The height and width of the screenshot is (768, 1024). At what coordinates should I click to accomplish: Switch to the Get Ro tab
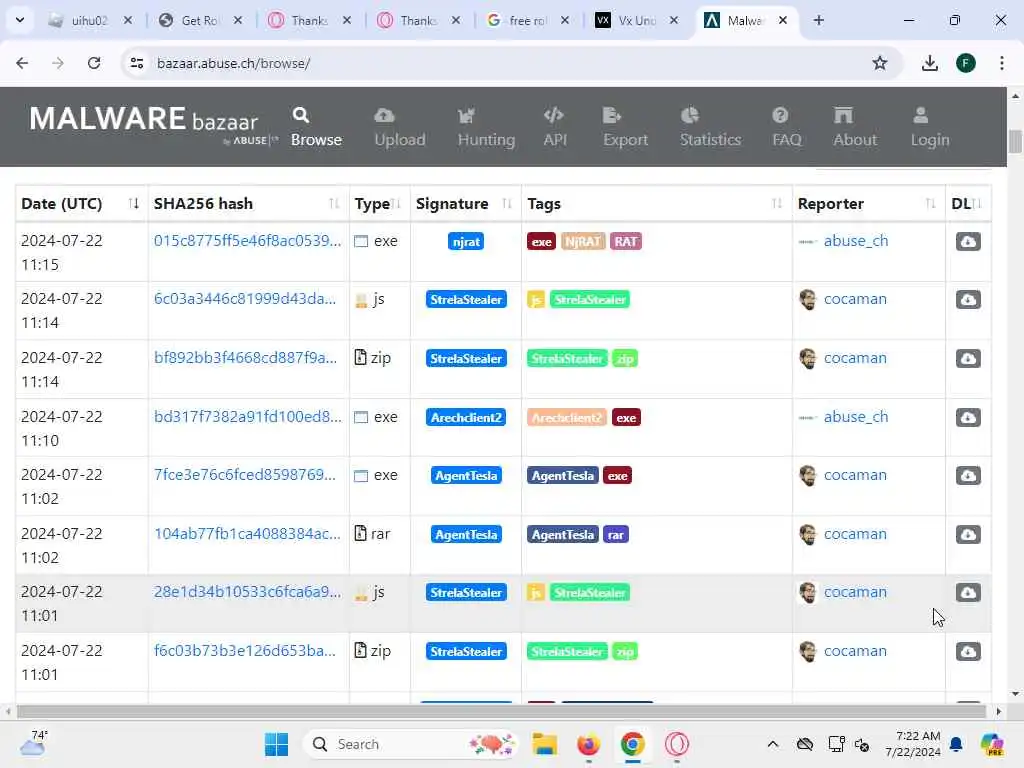[199, 20]
